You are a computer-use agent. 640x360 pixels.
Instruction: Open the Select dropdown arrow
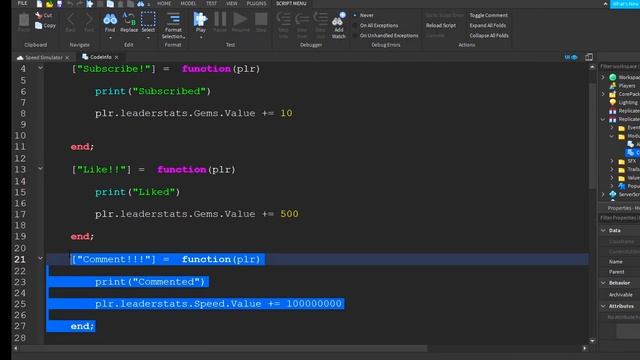148,38
